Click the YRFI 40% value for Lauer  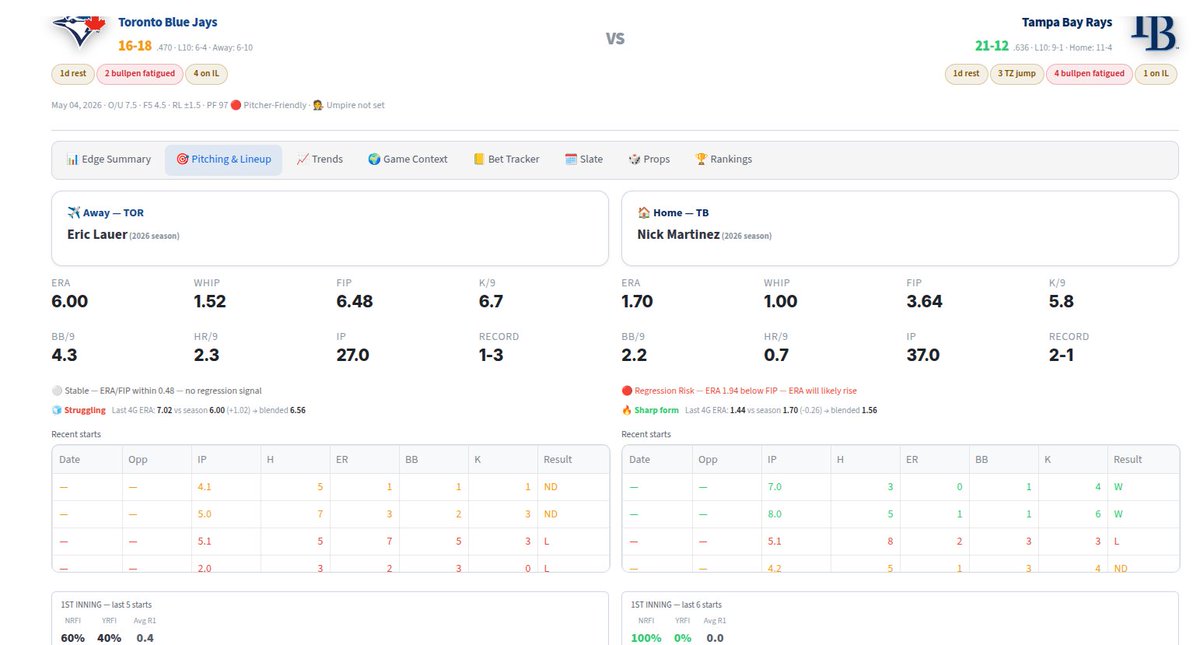pyautogui.click(x=109, y=638)
